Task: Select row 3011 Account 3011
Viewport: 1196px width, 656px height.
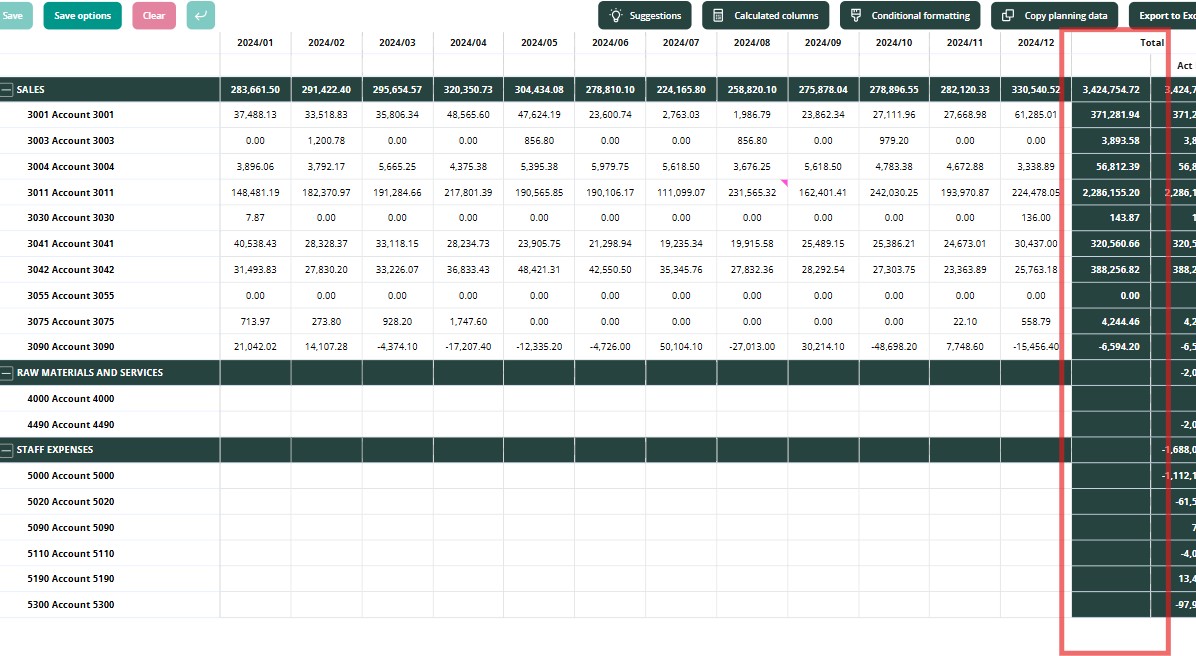Action: [70, 193]
